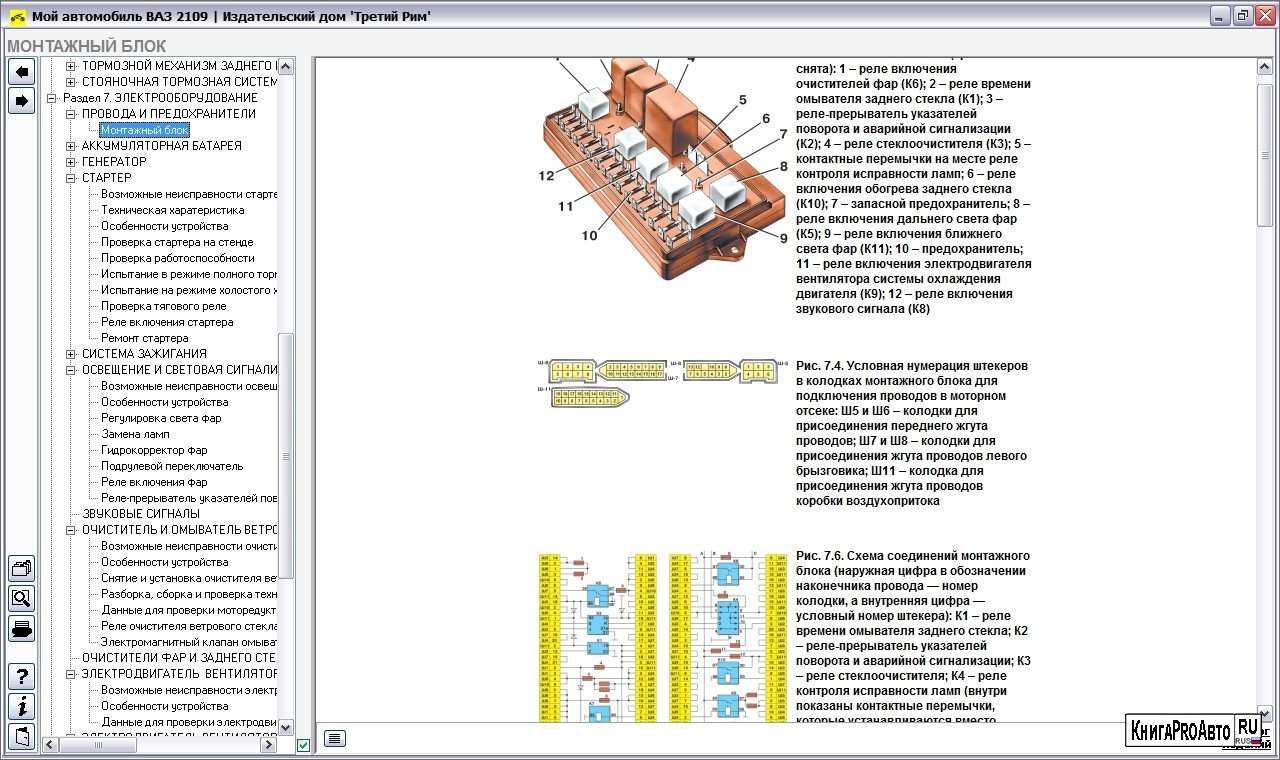1280x760 pixels.
Task: Show program info with 'i' icon
Action: pyautogui.click(x=21, y=707)
